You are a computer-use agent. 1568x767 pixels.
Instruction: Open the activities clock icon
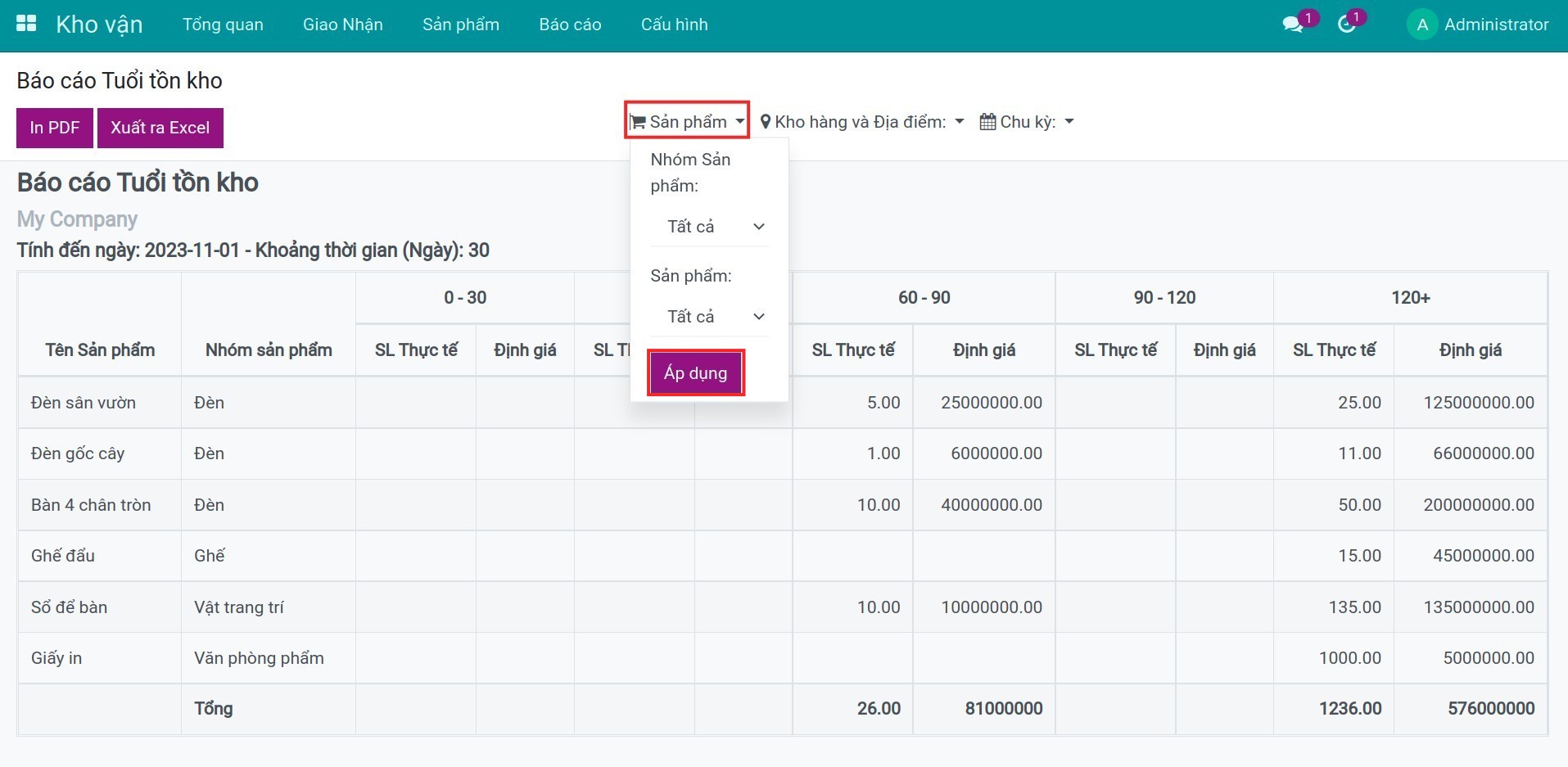pyautogui.click(x=1346, y=25)
